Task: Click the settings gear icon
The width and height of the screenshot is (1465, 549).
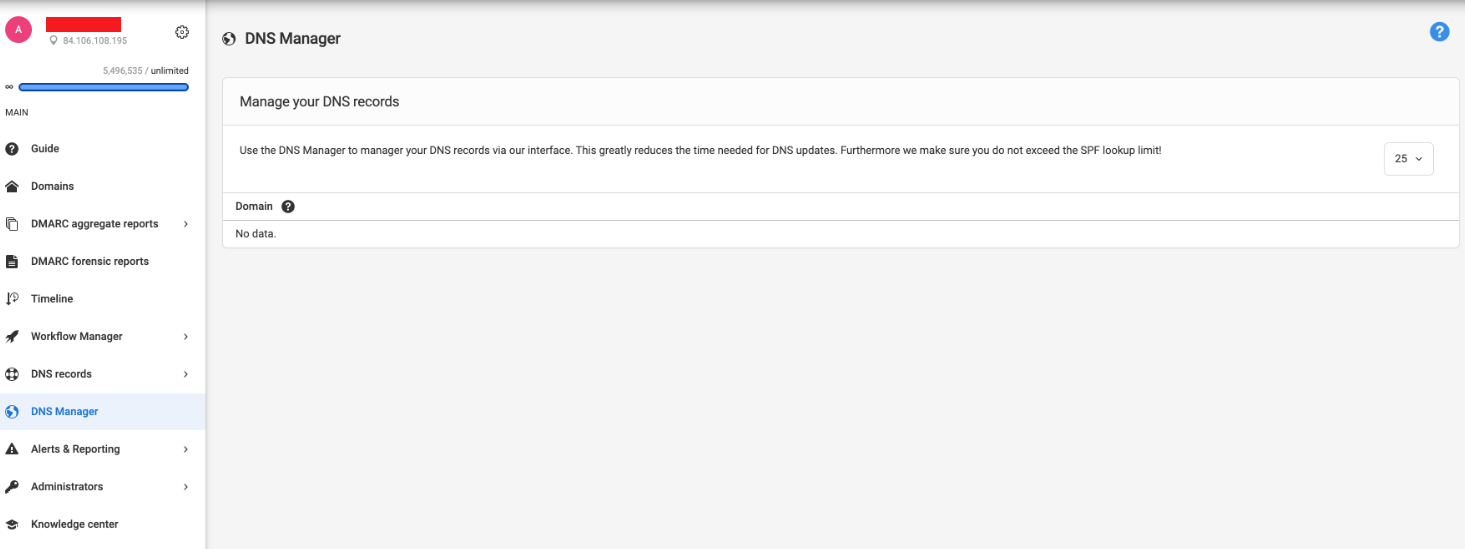Action: [x=182, y=32]
